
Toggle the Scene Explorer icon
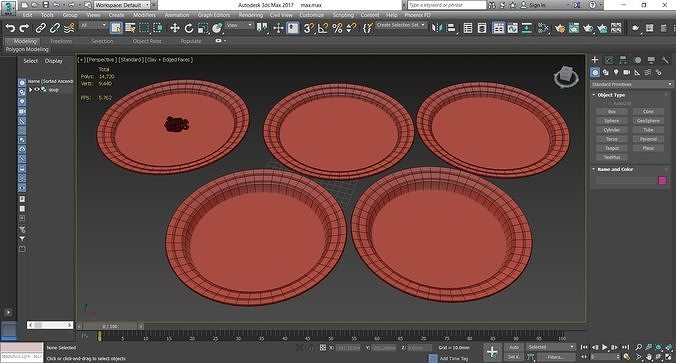tap(468, 28)
